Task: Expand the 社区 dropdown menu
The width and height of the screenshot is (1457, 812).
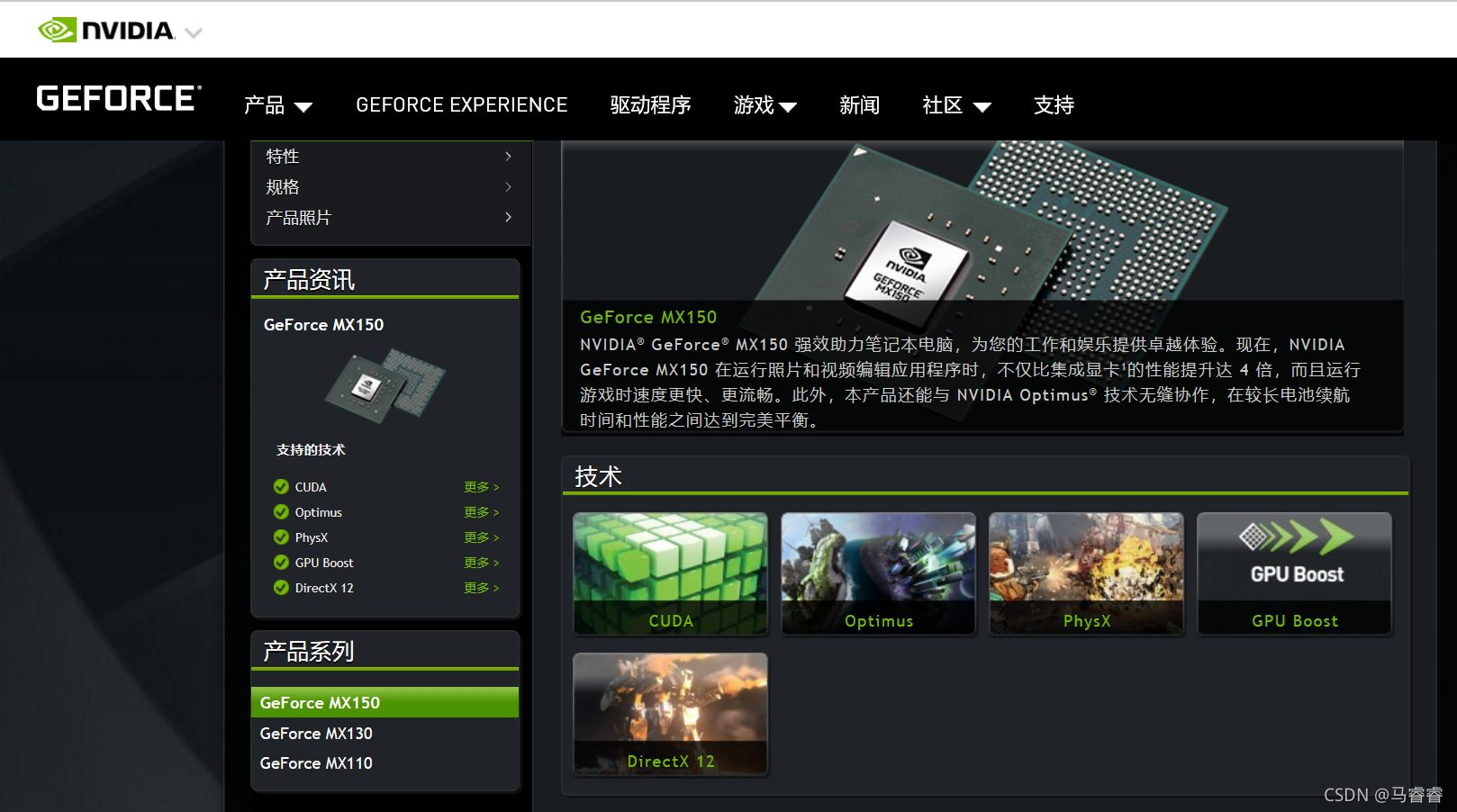Action: pos(956,105)
